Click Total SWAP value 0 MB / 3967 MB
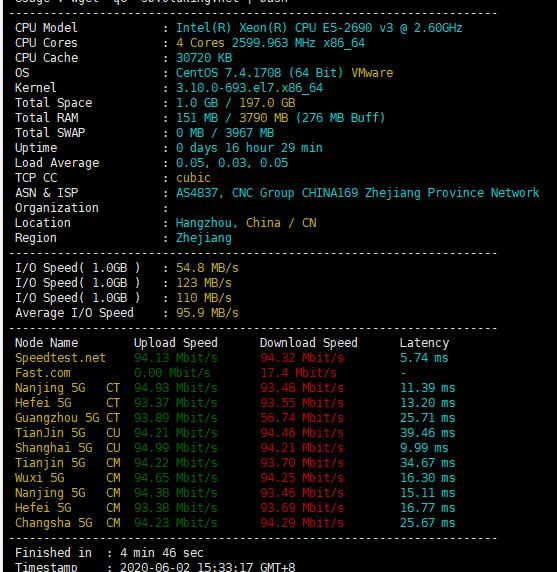Viewport: 557px width, 572px height. (225, 133)
